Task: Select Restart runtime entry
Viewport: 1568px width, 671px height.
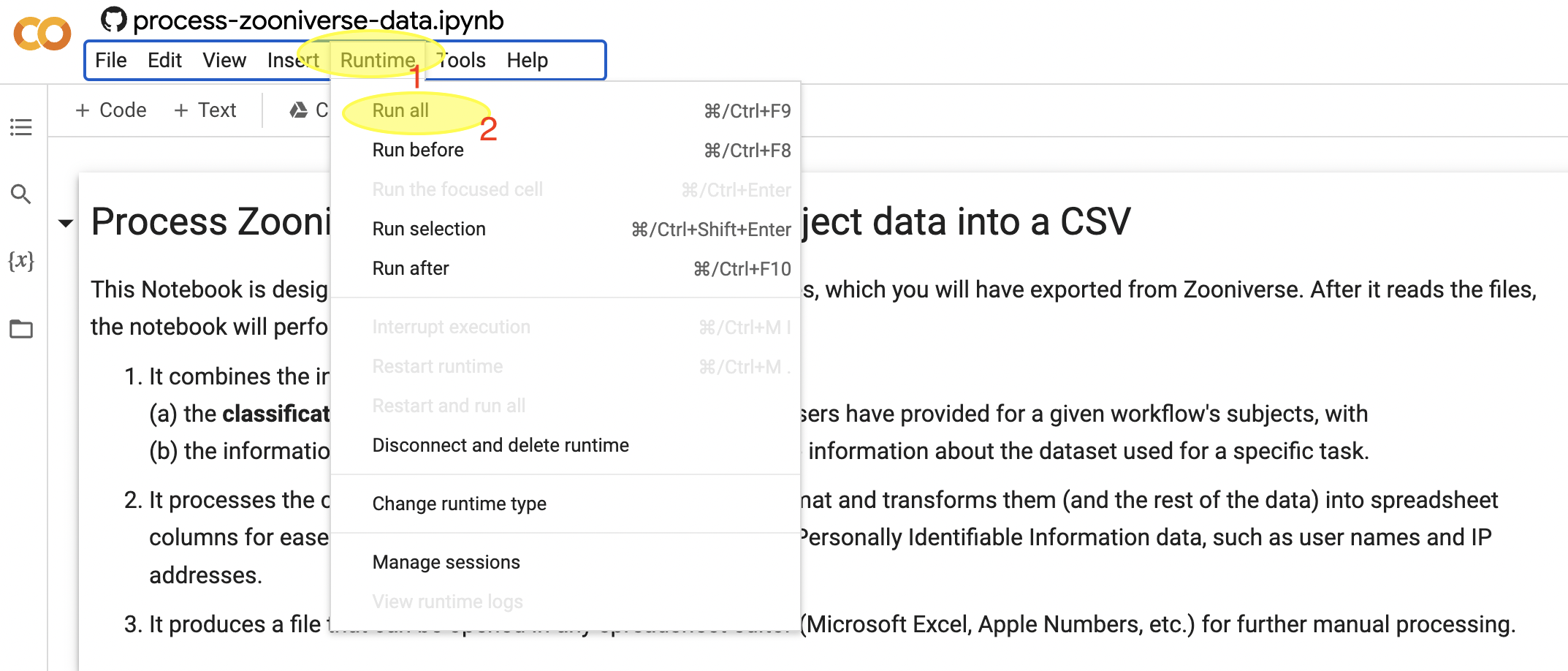Action: 566,366
